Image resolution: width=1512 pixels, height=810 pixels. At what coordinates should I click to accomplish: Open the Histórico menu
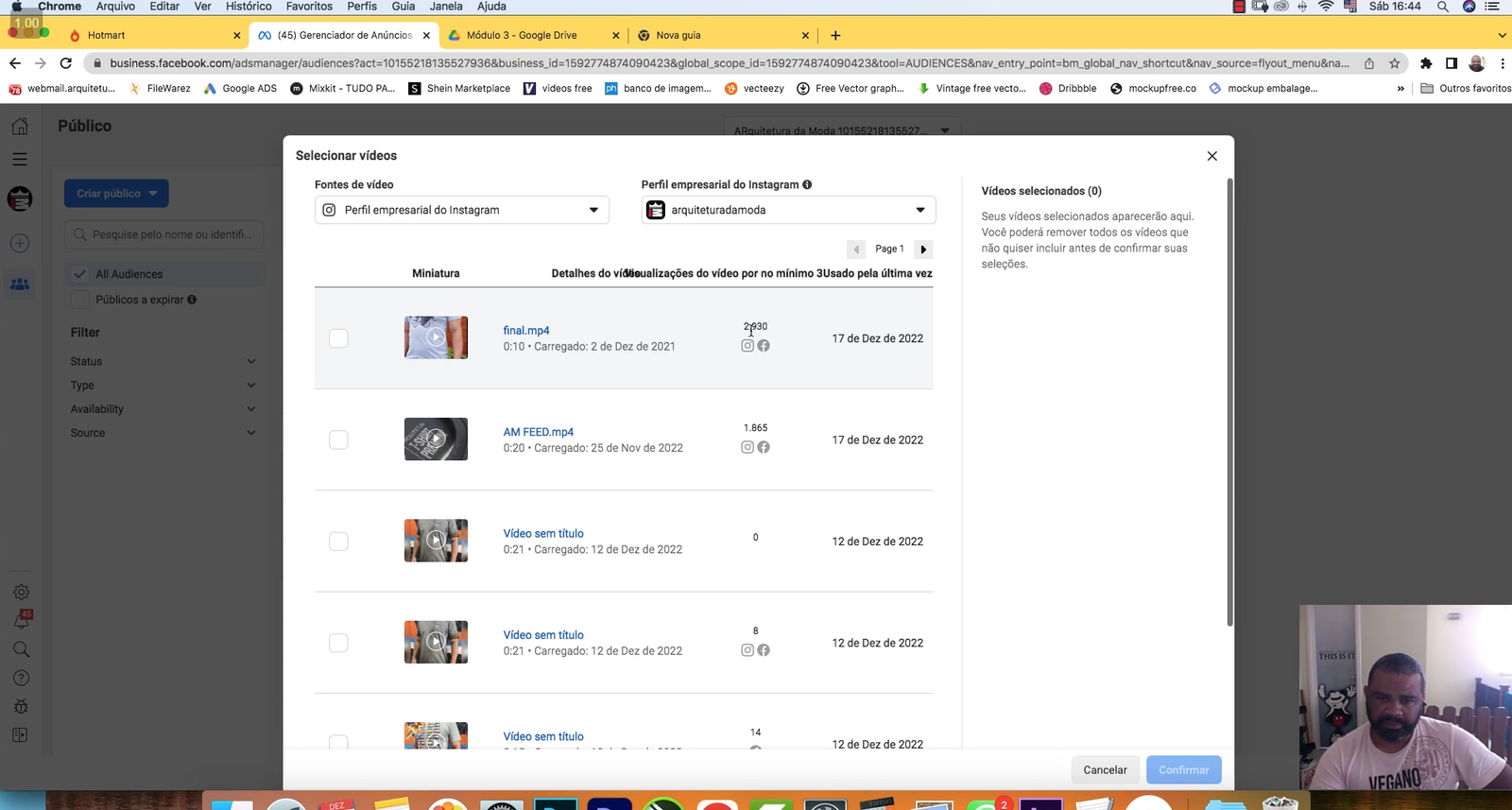point(249,7)
